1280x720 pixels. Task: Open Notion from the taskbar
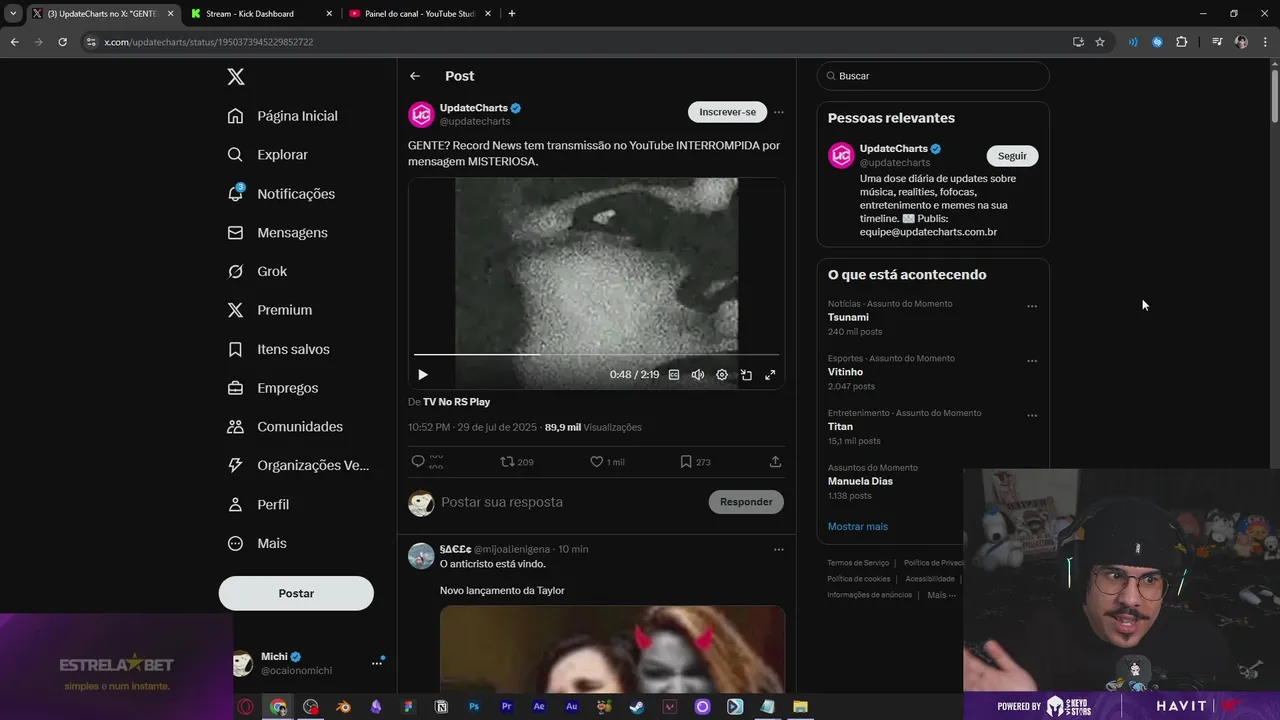click(x=441, y=706)
